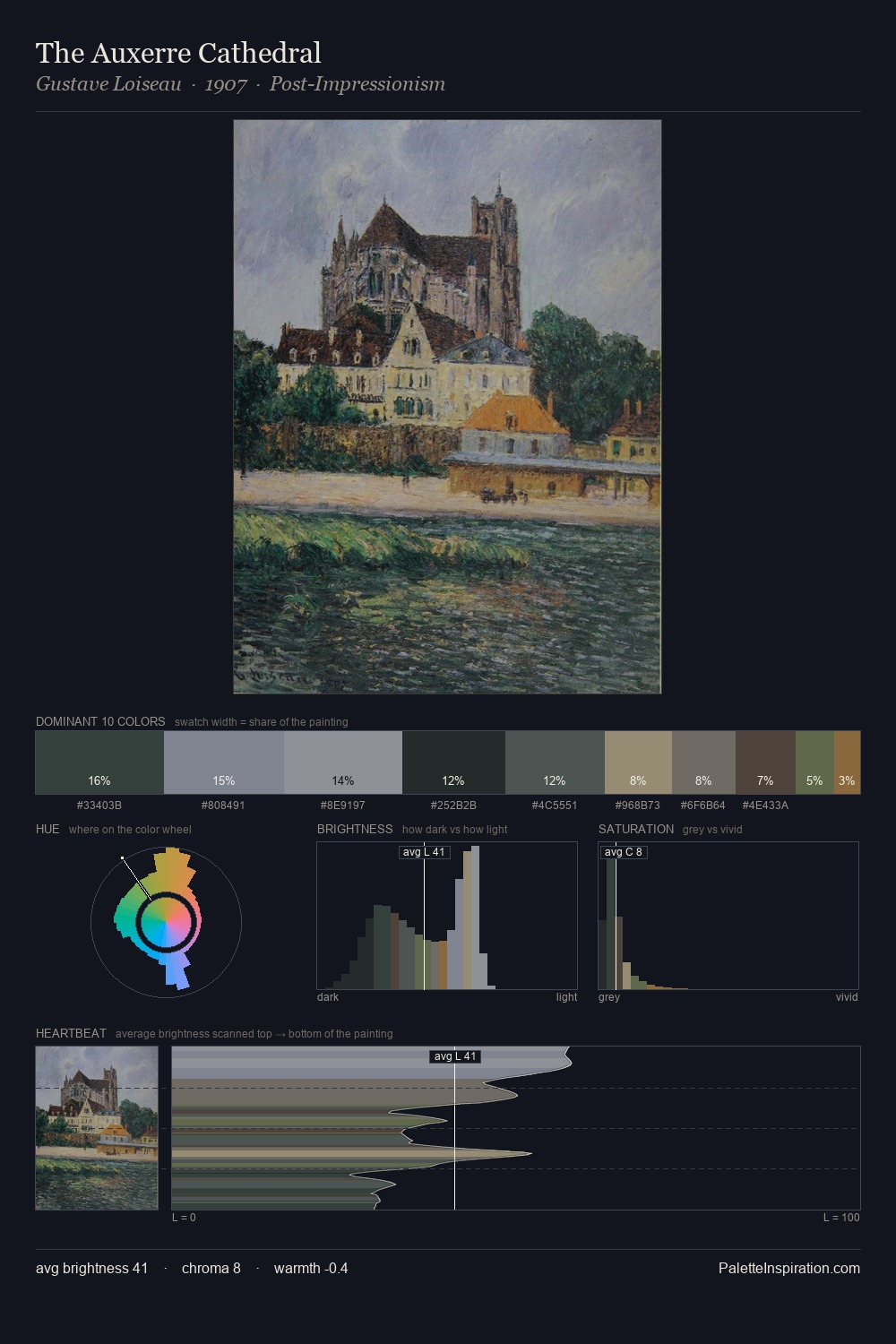896x1344 pixels.
Task: Select the grey-green #4C5551 12% swatch
Action: [x=555, y=762]
